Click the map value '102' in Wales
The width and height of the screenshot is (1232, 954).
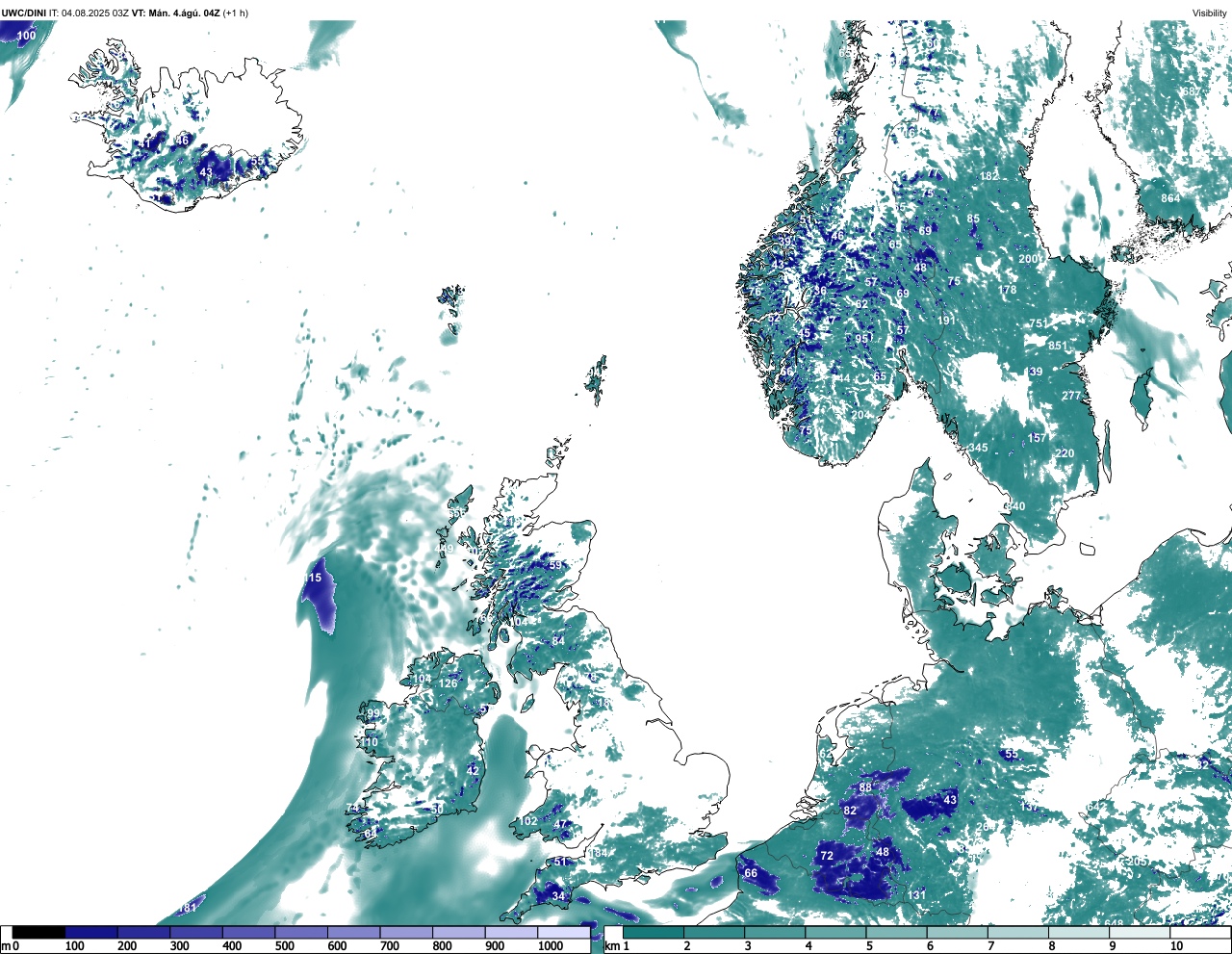(x=528, y=821)
